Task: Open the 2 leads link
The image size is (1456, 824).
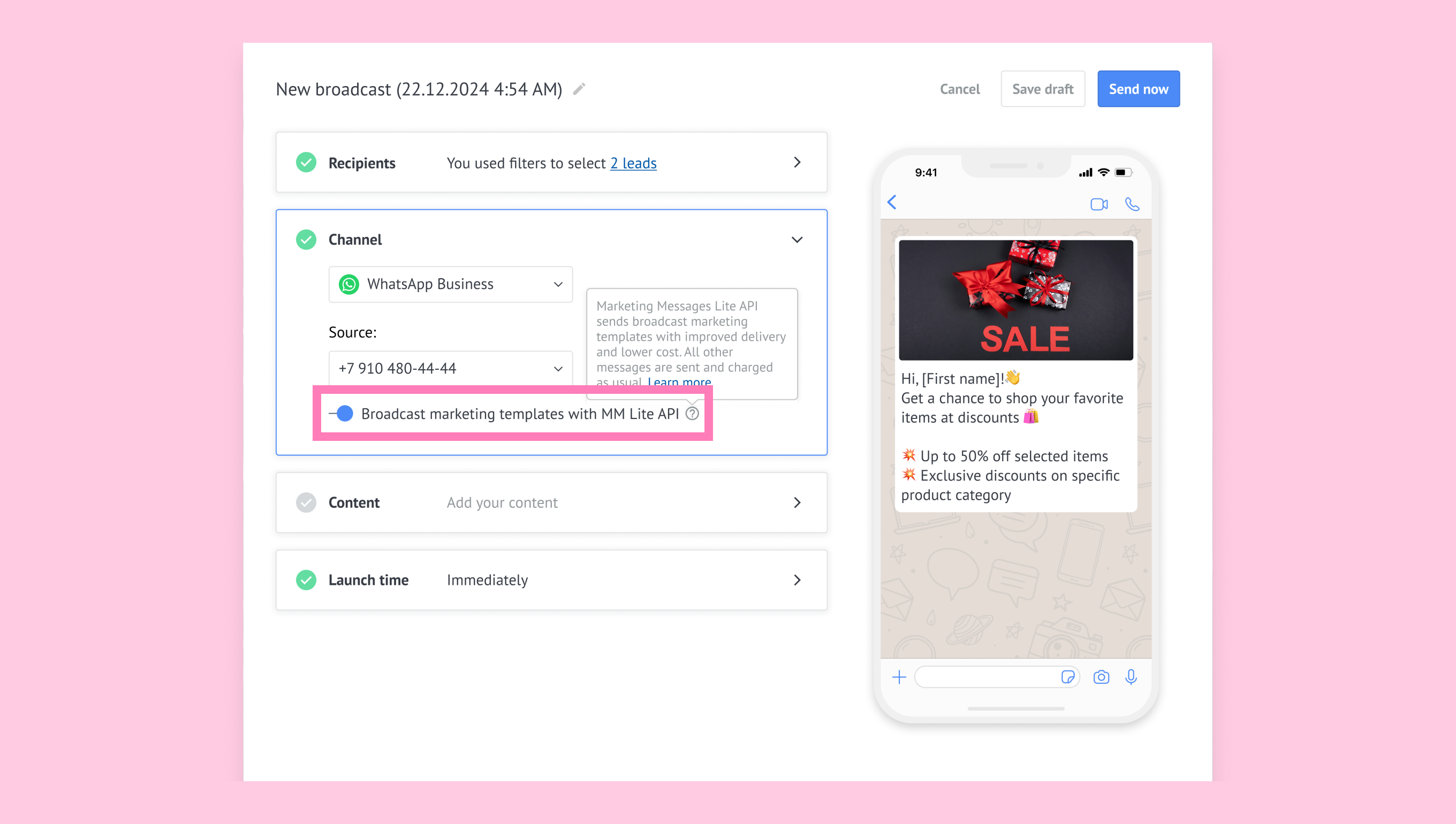Action: tap(633, 163)
